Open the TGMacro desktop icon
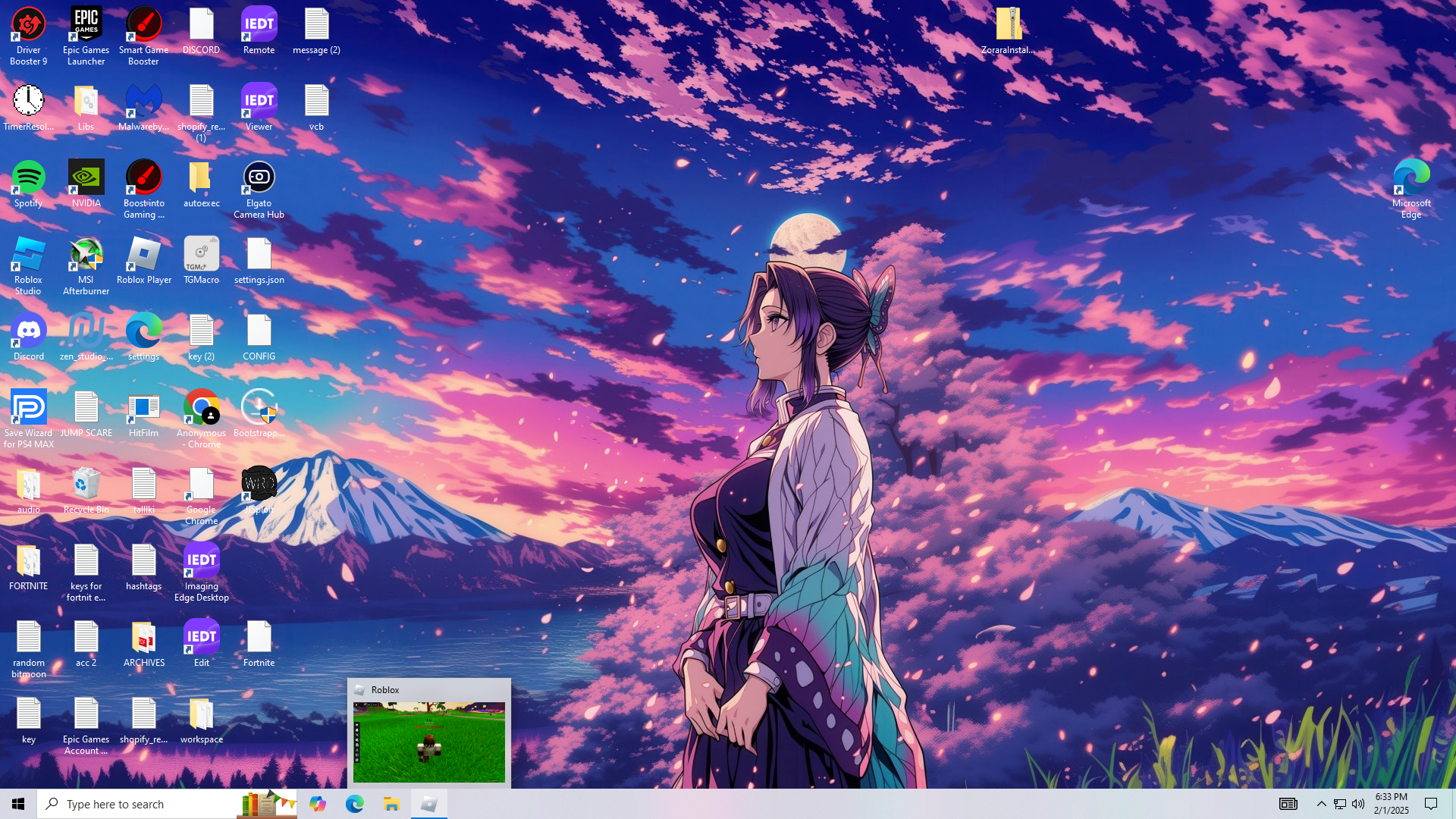1456x819 pixels. pyautogui.click(x=201, y=256)
